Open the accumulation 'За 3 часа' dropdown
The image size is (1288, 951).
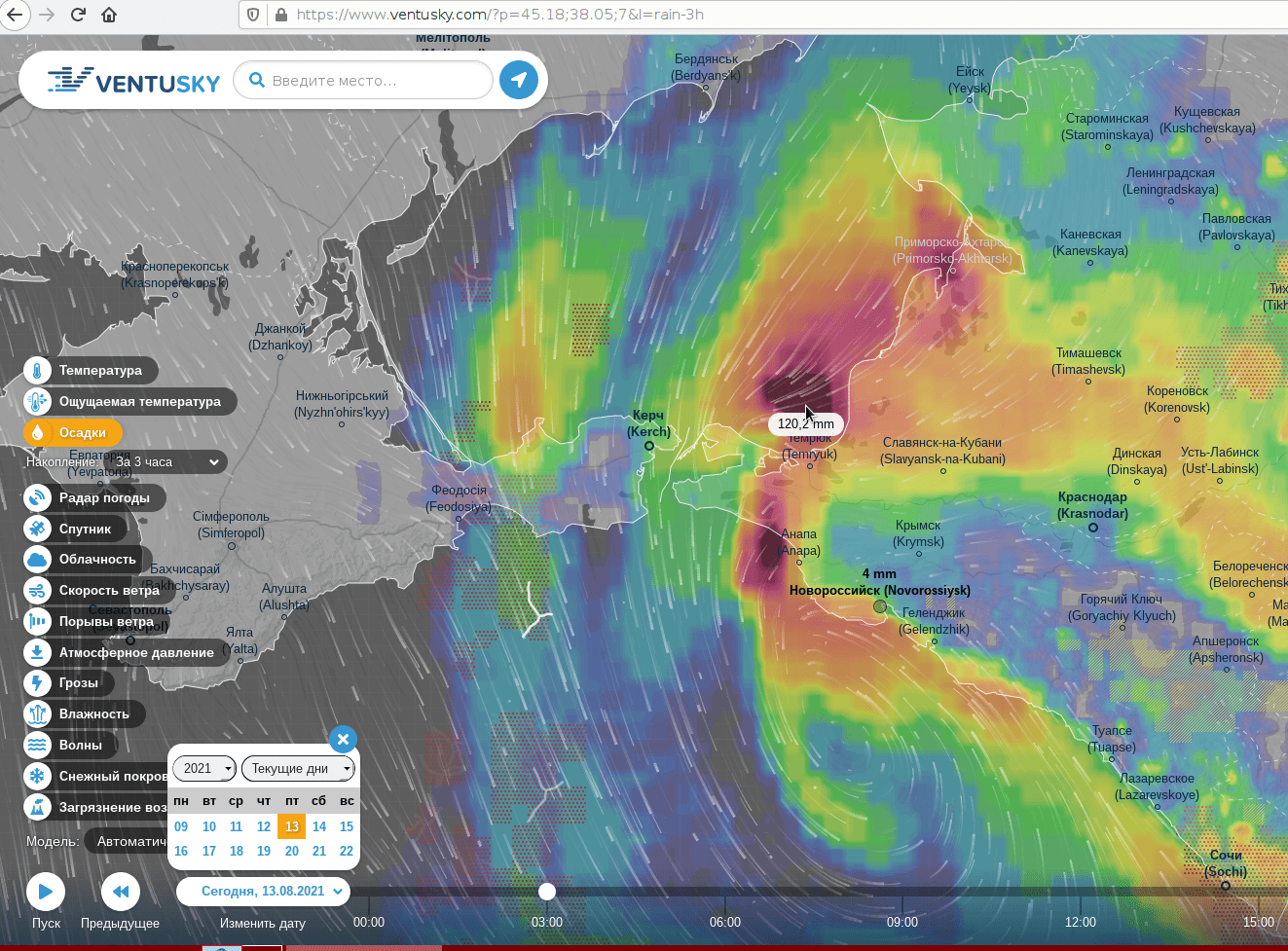click(x=168, y=462)
